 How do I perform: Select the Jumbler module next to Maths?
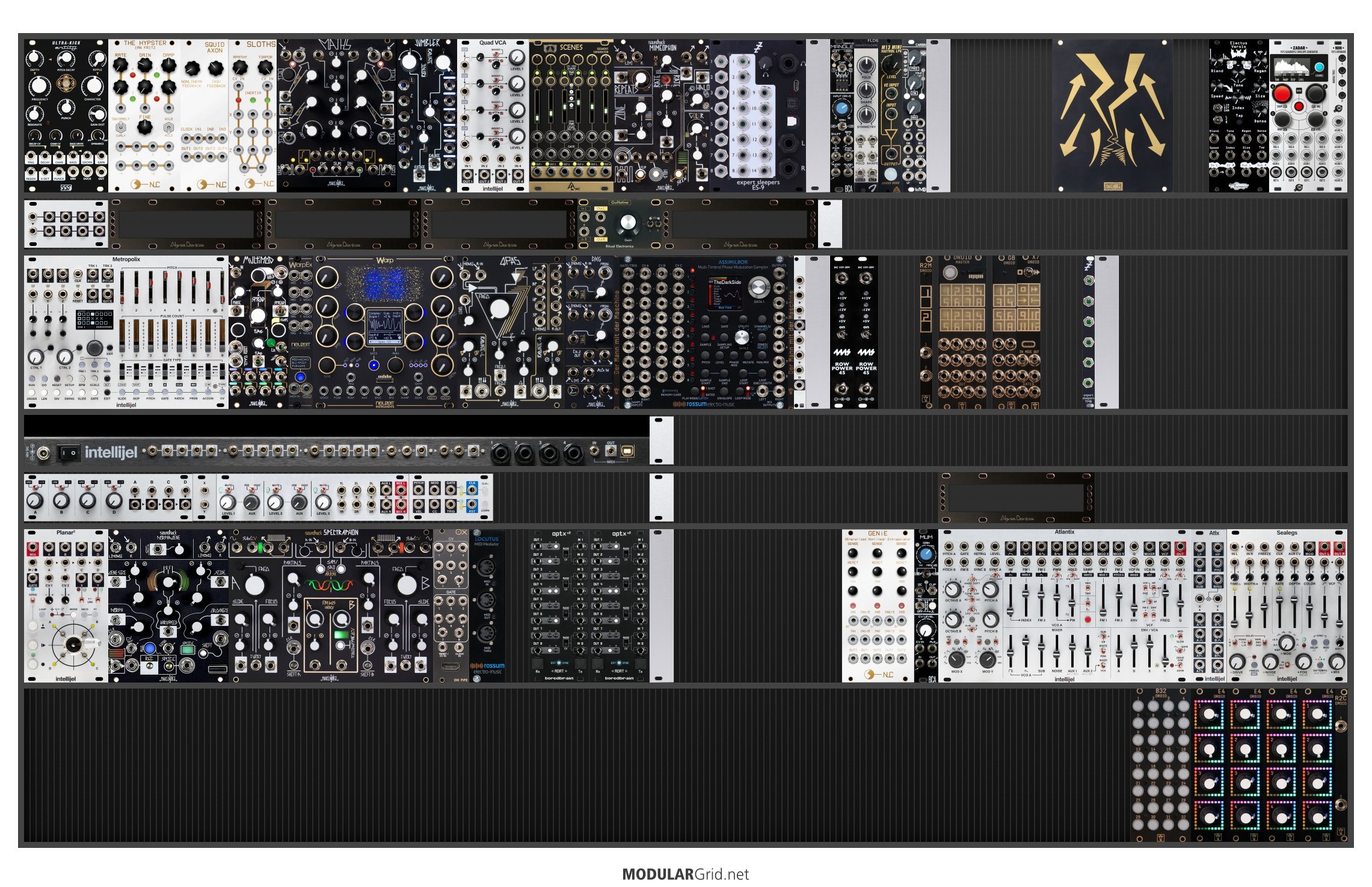pos(427,115)
